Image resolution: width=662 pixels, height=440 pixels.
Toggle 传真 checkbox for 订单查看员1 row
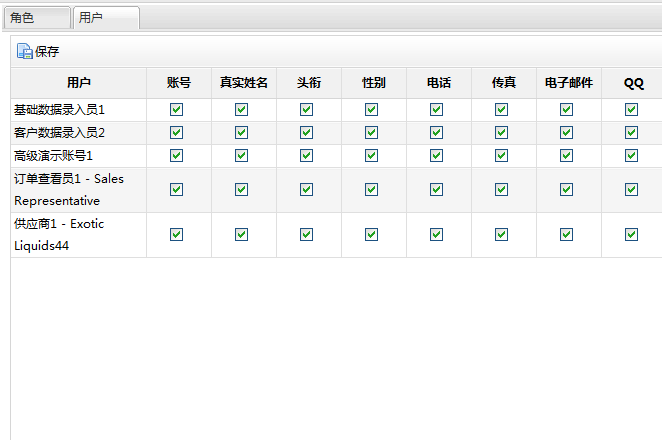502,190
